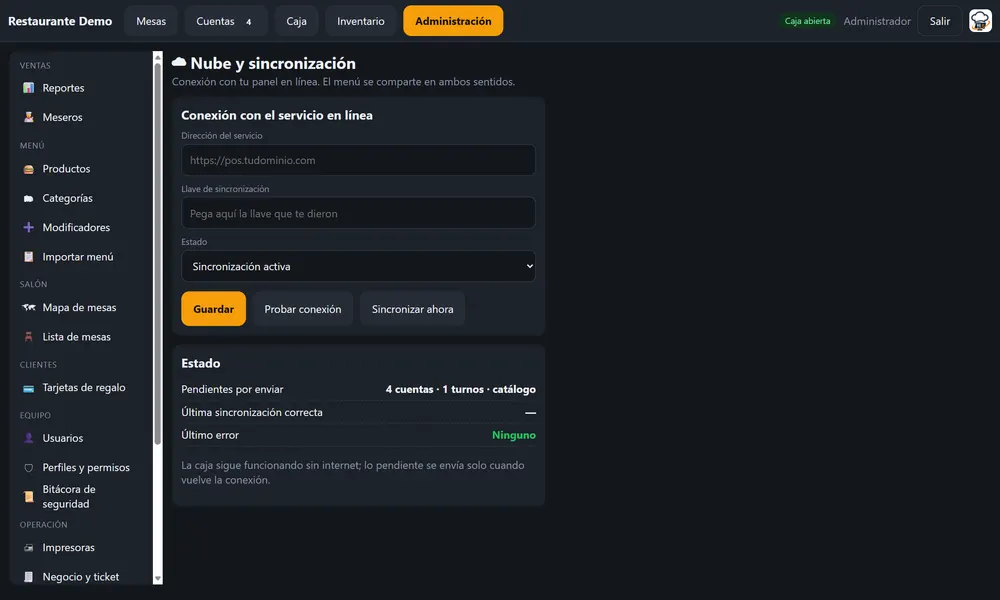Go to Usuarios page
This screenshot has height=600, width=1000.
coord(80,438)
